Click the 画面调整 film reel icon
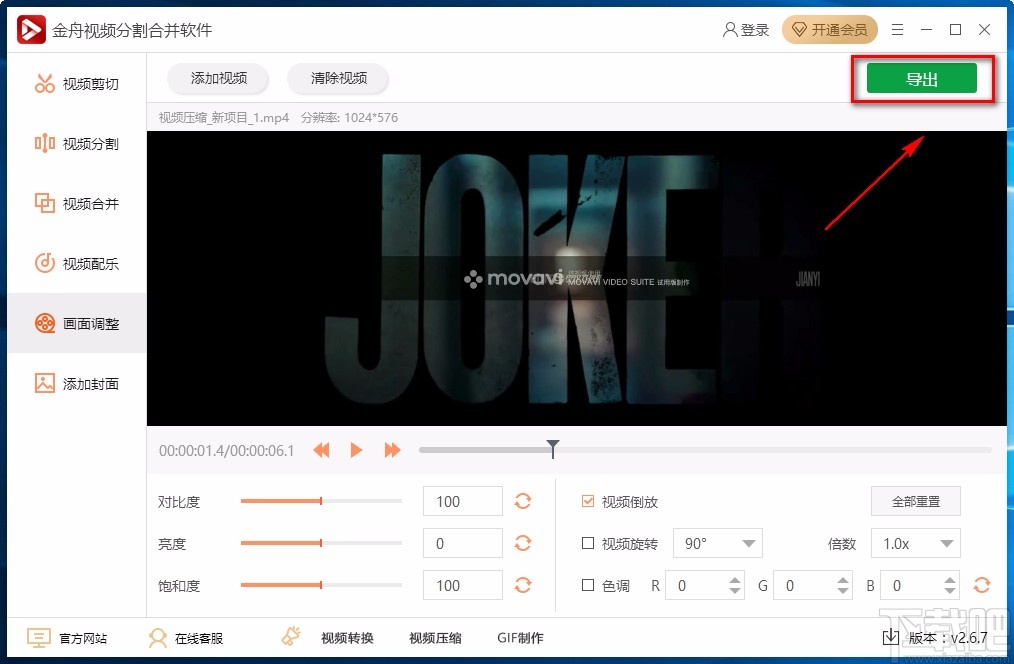Viewport: 1014px width, 664px height. coord(45,323)
